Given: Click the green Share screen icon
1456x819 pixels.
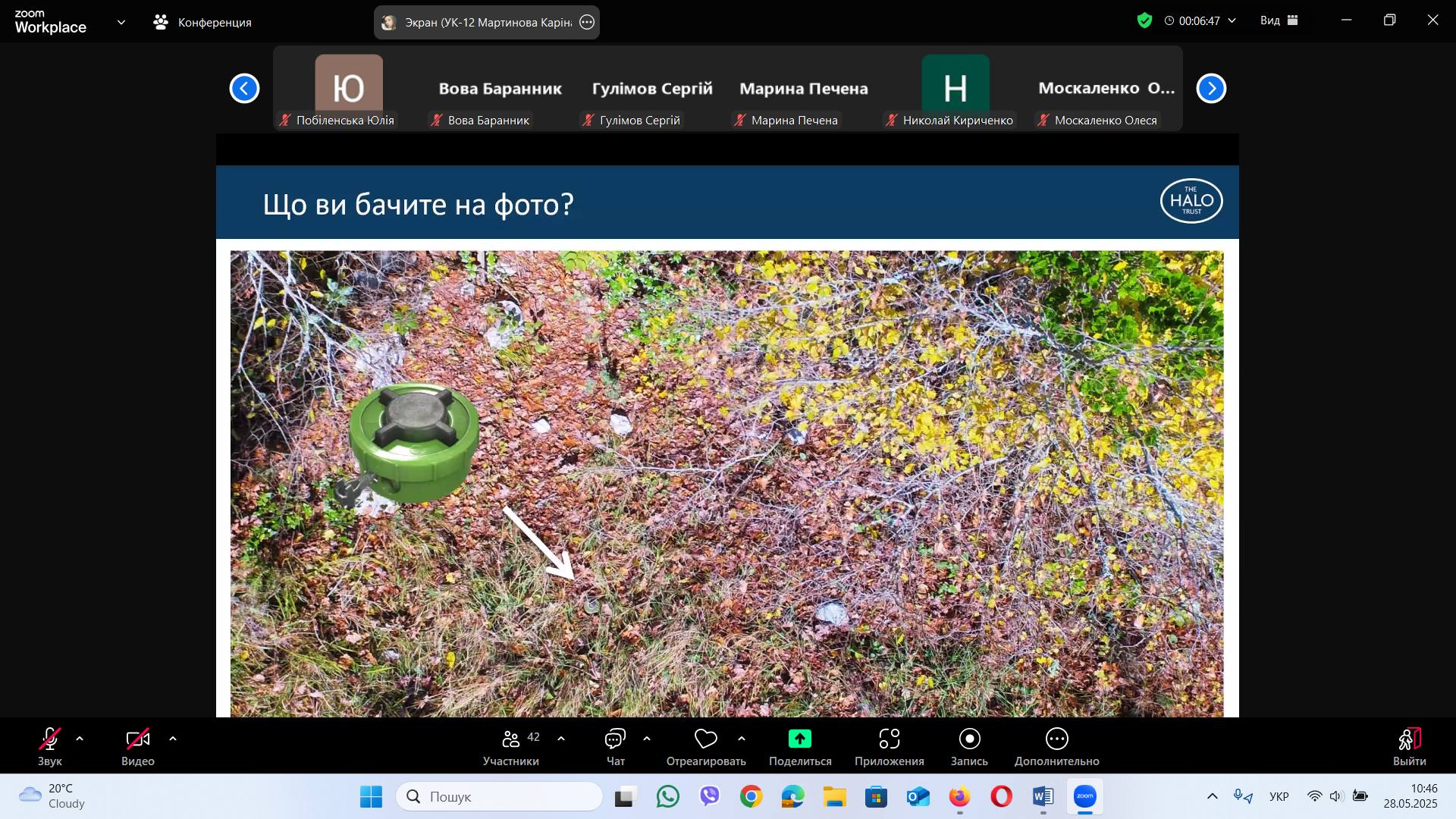Looking at the screenshot, I should (799, 739).
